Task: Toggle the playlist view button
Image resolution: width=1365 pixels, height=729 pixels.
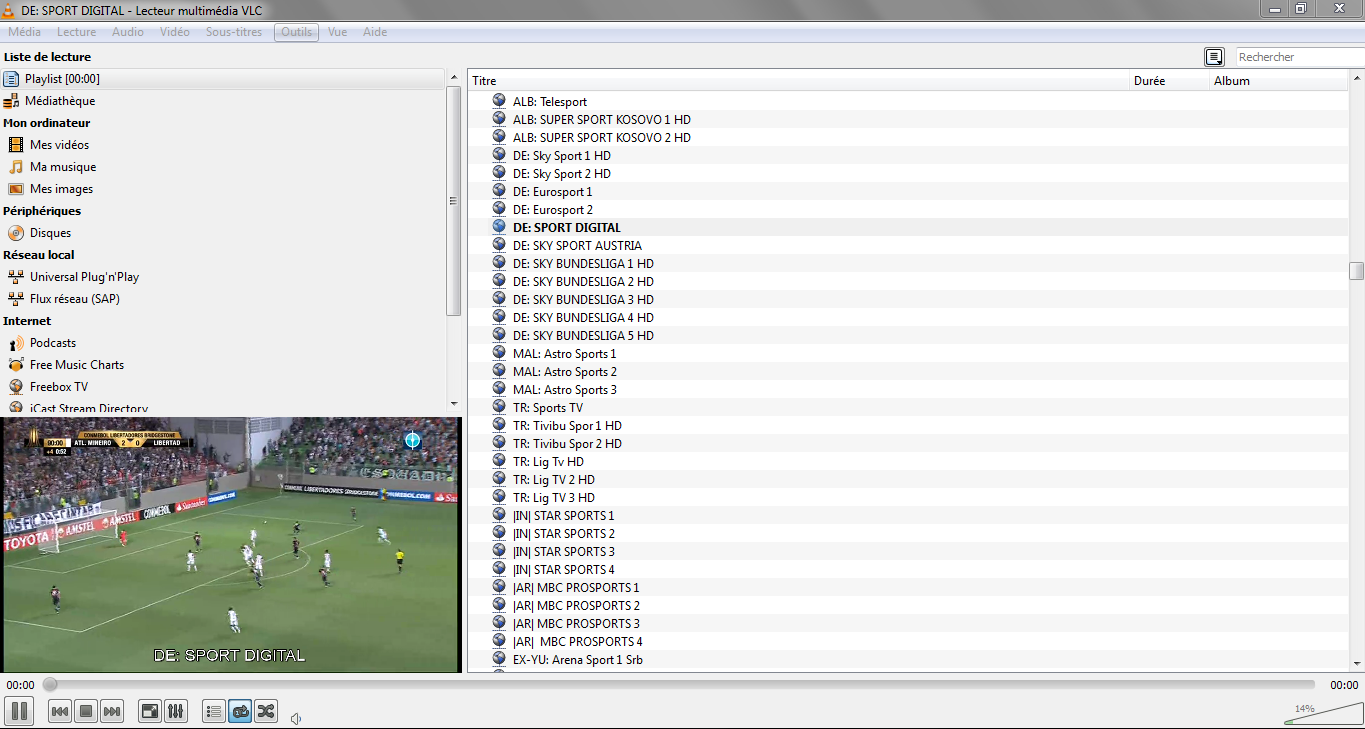Action: click(x=214, y=711)
